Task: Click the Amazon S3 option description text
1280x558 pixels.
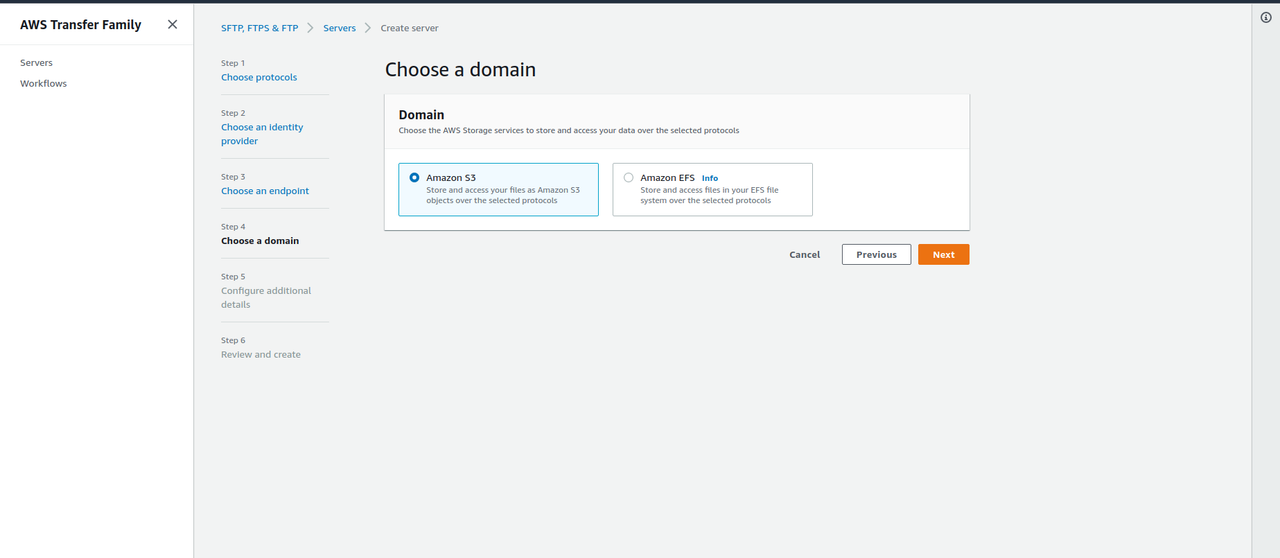Action: tap(503, 195)
